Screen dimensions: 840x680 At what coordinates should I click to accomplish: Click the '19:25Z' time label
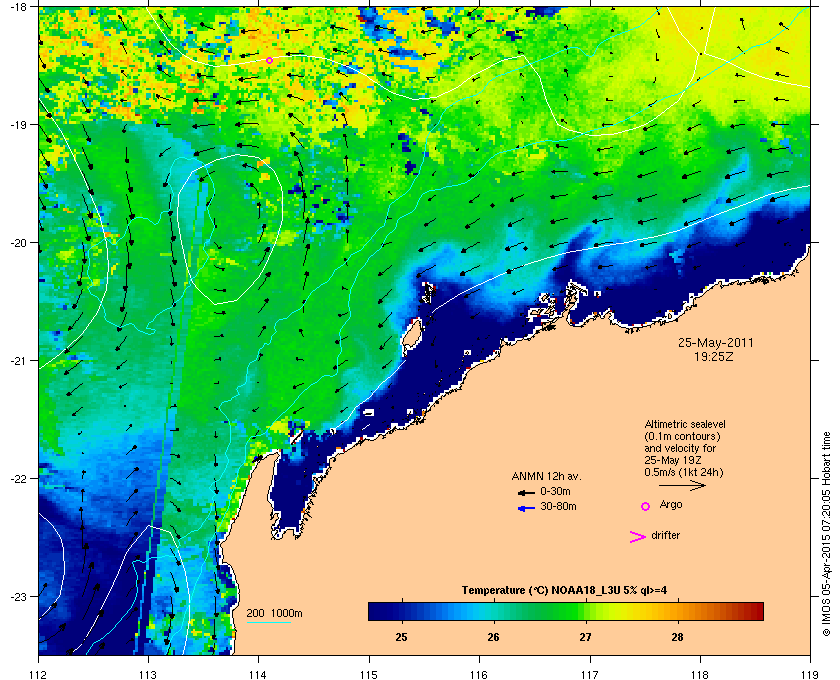(x=714, y=356)
